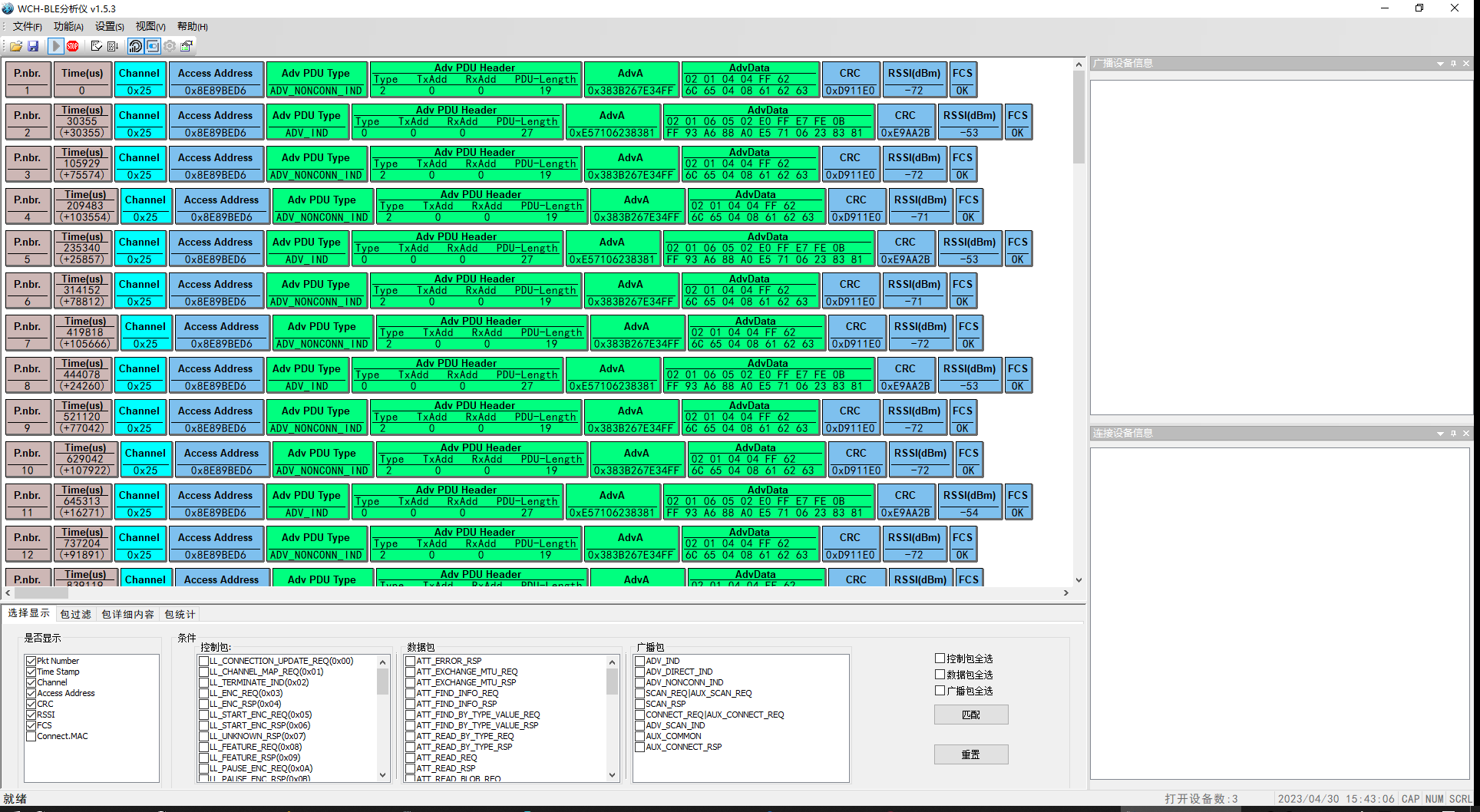Check the 控制包全选 checkbox
The image size is (1480, 812).
tap(940, 658)
